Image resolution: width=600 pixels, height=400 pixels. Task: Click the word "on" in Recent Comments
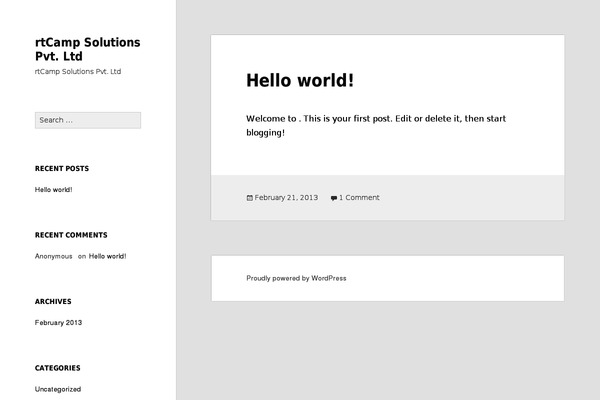[82, 256]
